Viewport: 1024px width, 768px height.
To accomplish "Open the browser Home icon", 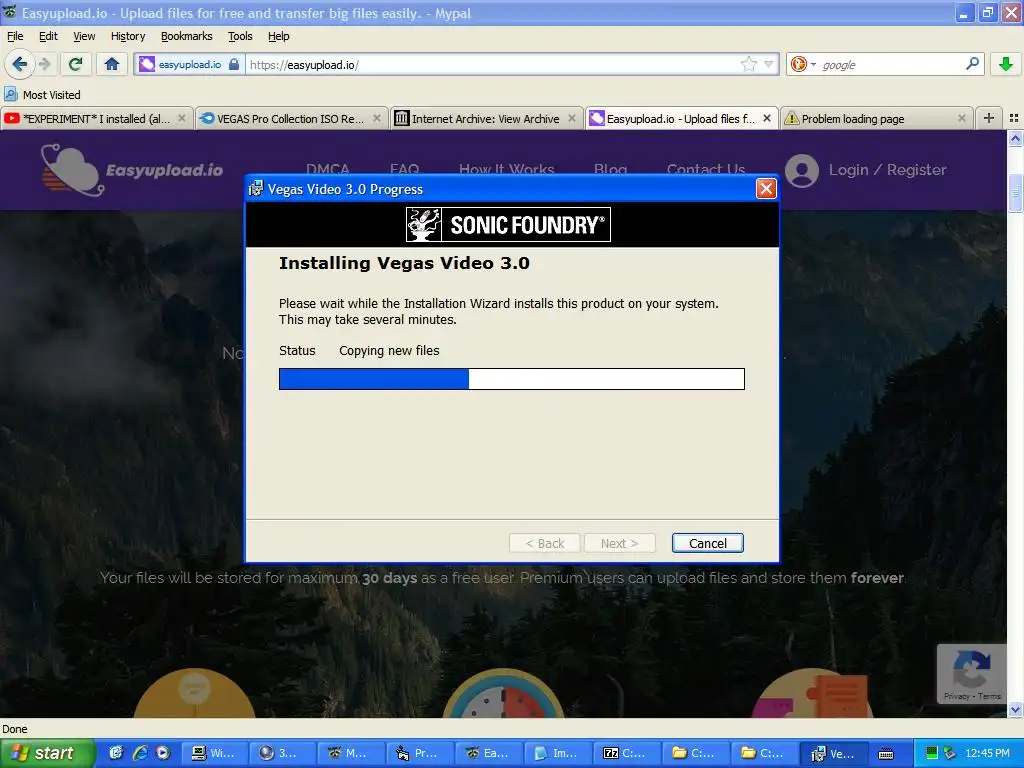I will point(112,64).
